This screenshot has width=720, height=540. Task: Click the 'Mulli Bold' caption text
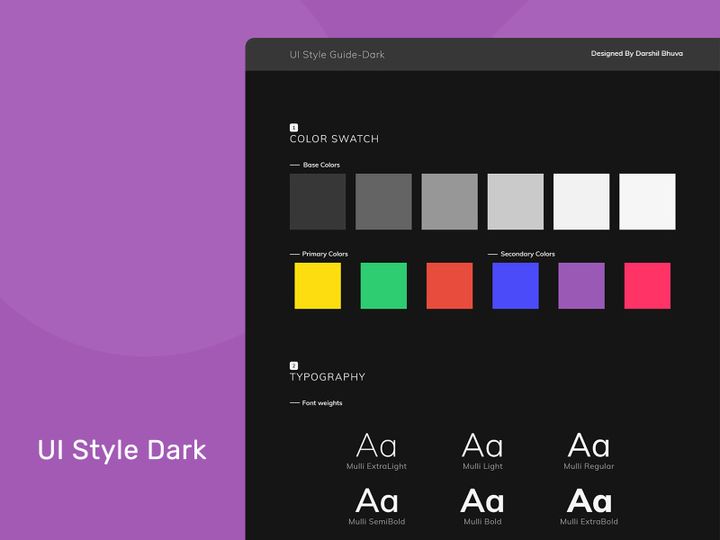click(x=483, y=522)
